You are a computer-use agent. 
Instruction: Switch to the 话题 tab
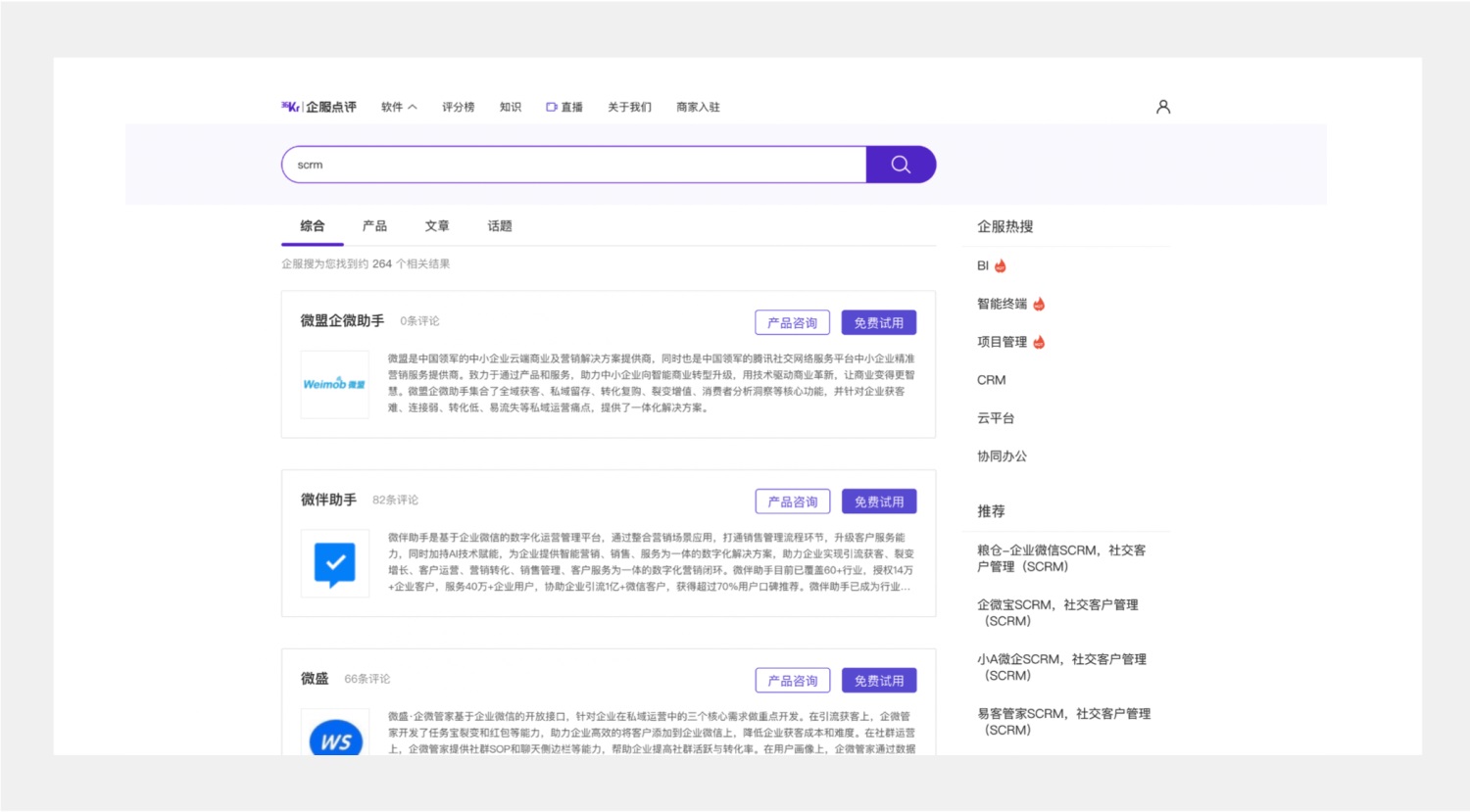500,226
